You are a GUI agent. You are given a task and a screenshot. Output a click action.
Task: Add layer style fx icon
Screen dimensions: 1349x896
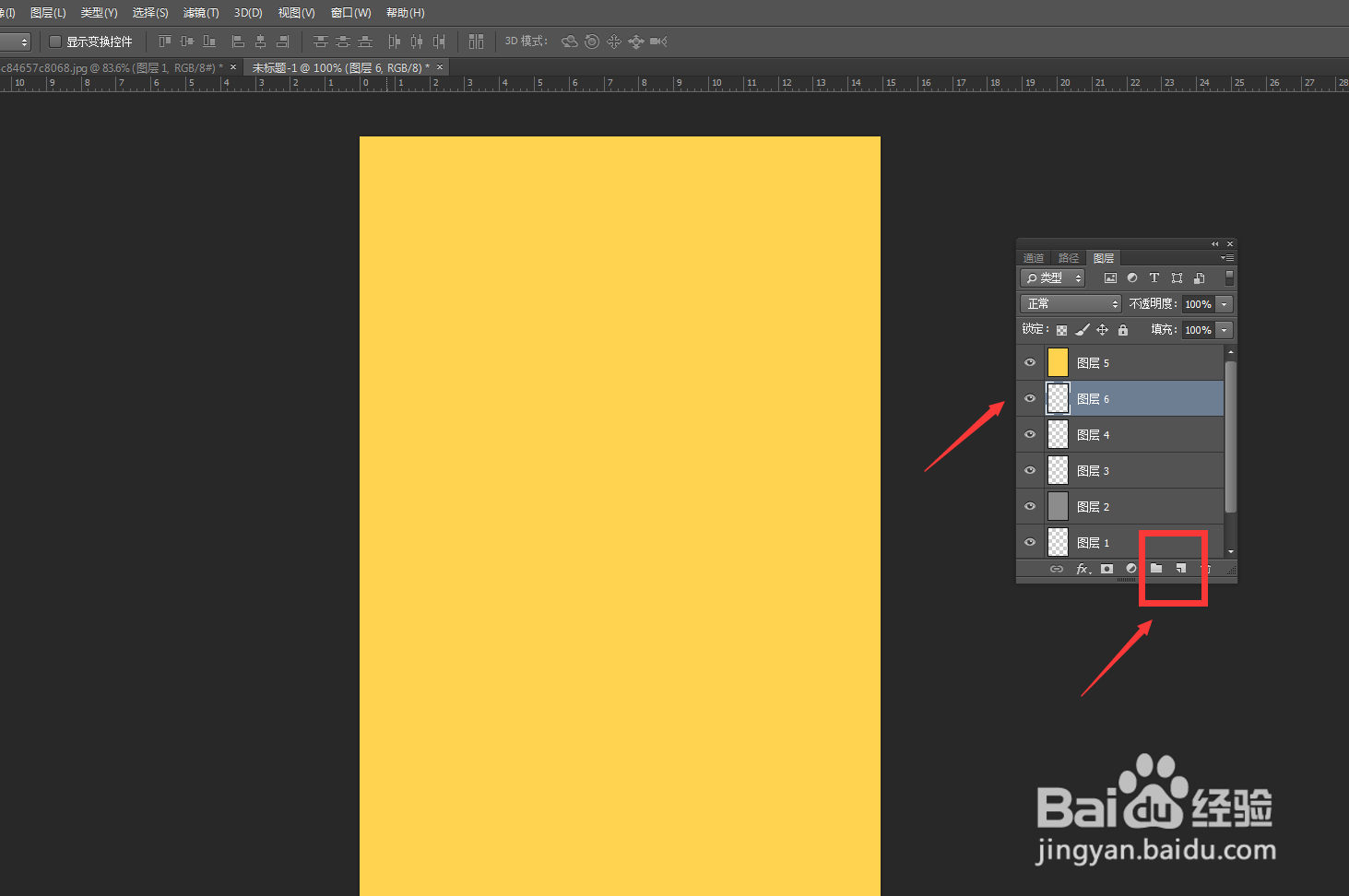1083,569
